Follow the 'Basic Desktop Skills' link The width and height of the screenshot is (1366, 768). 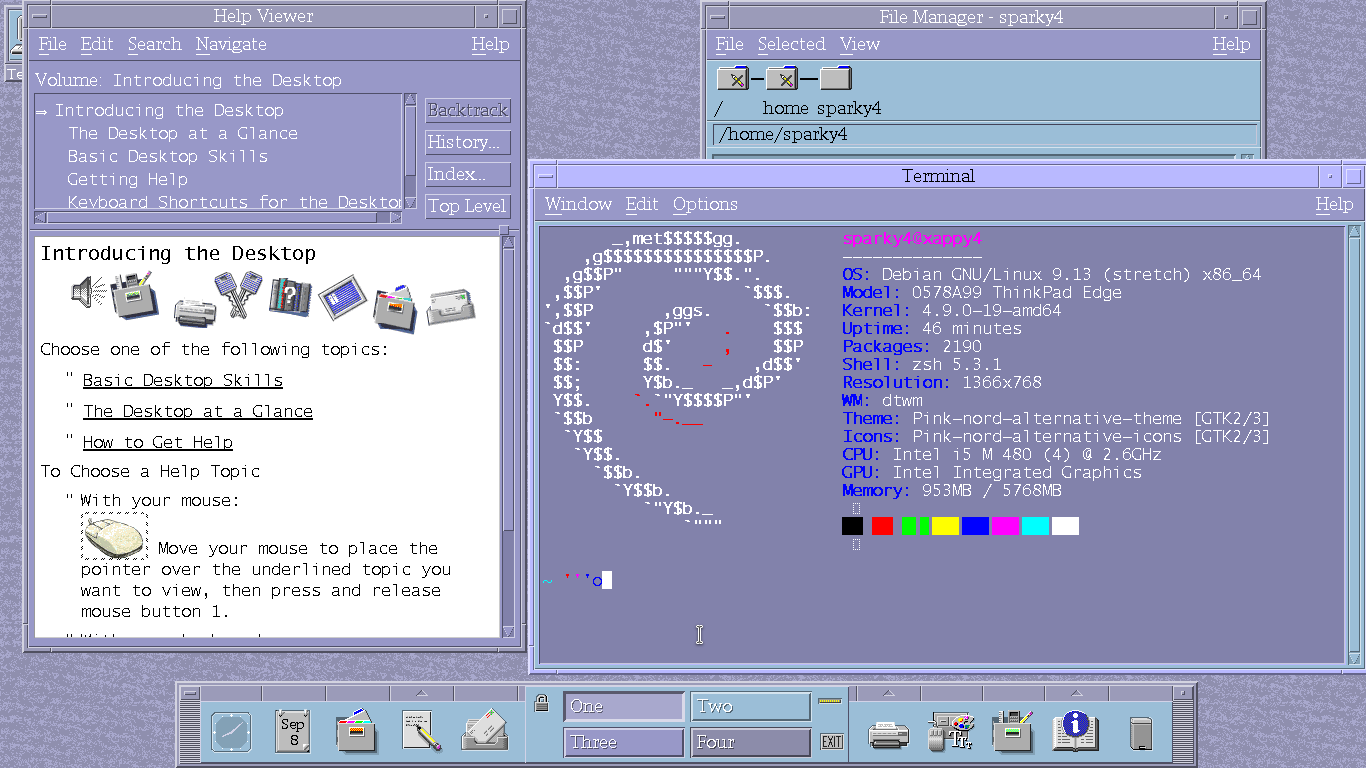182,380
